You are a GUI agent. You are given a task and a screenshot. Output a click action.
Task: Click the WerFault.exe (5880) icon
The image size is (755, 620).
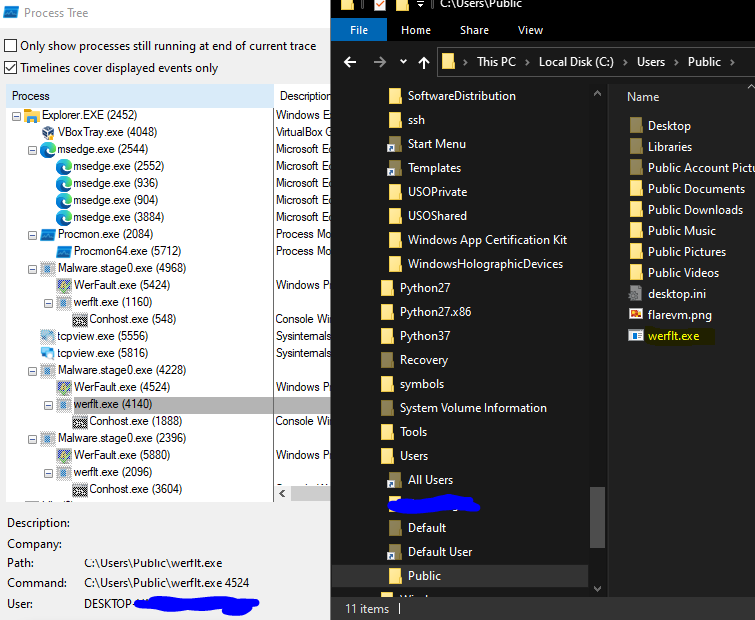click(x=64, y=455)
